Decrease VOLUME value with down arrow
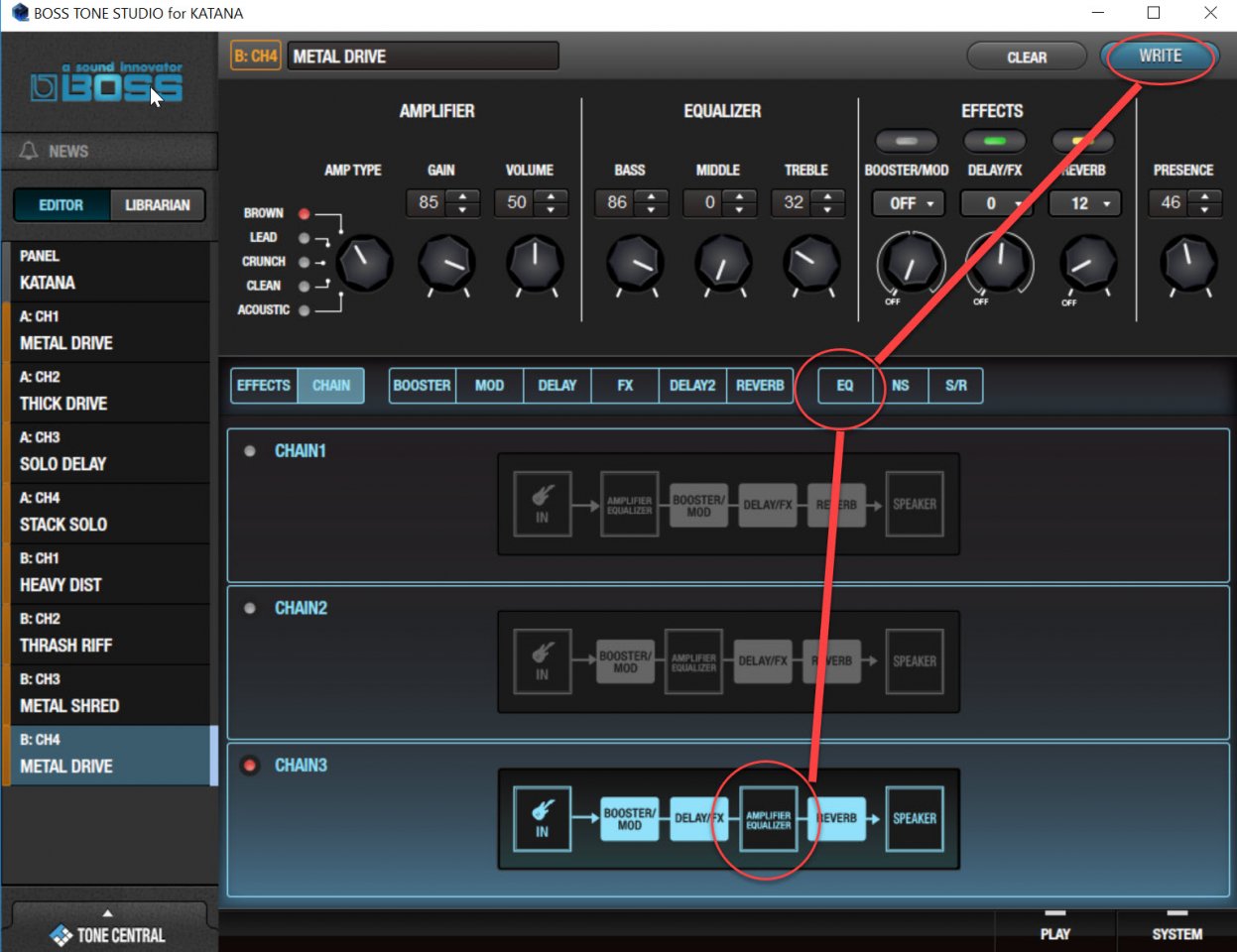The width and height of the screenshot is (1237, 952). click(552, 209)
